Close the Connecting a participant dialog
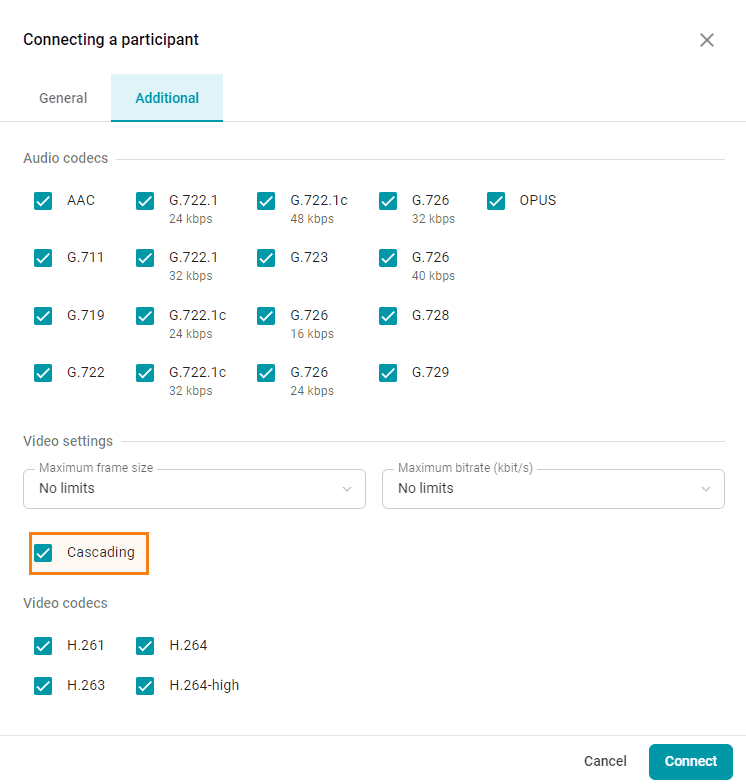746x784 pixels. (706, 40)
